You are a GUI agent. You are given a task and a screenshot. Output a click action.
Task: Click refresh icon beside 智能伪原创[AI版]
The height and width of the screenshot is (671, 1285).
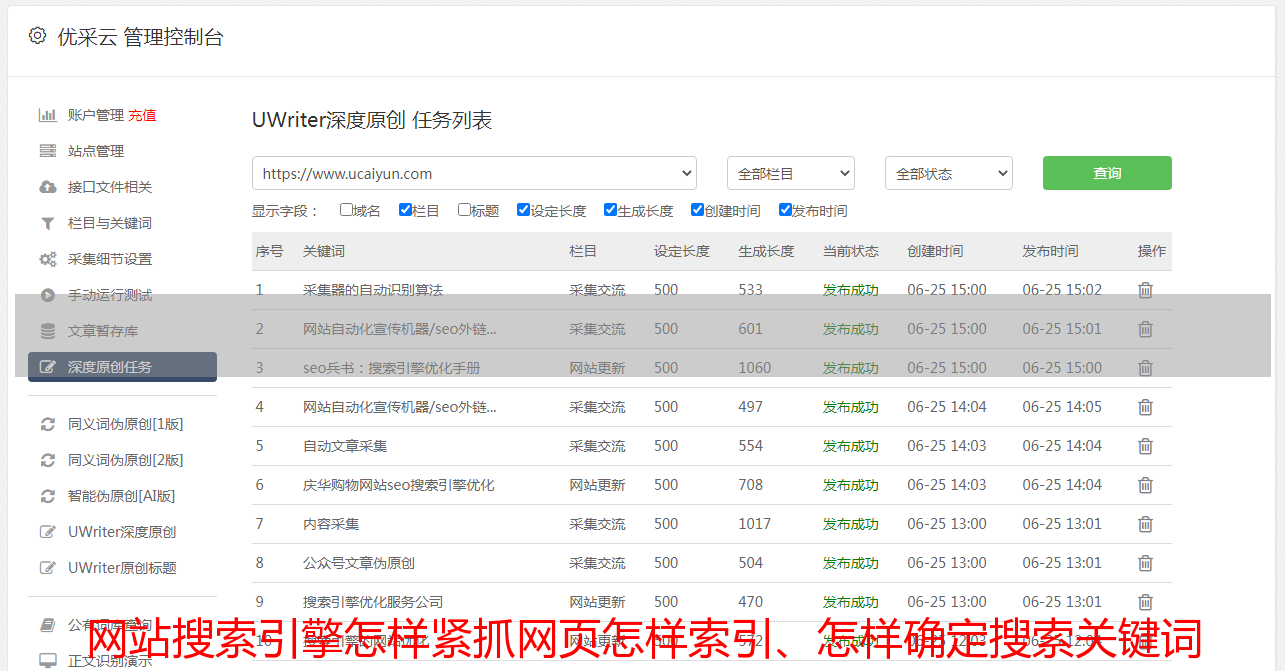[47, 496]
